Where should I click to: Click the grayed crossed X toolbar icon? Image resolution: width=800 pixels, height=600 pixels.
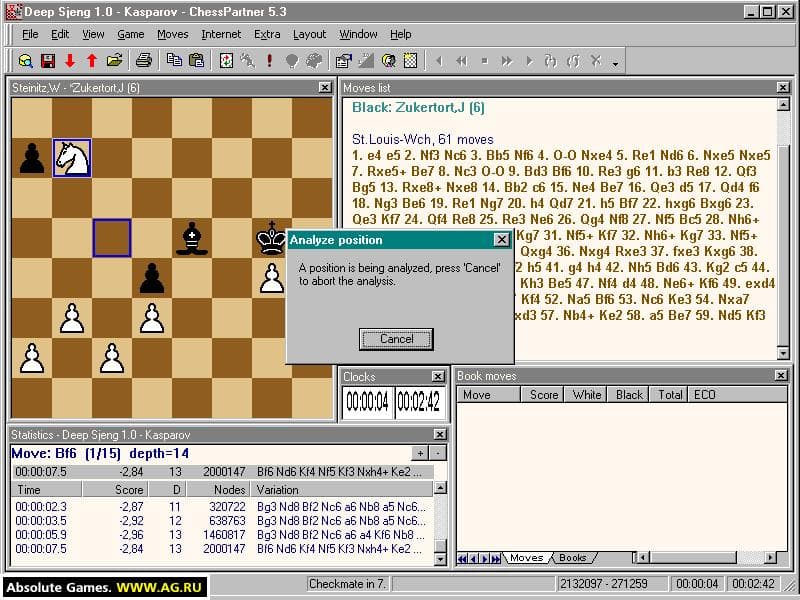click(x=595, y=61)
